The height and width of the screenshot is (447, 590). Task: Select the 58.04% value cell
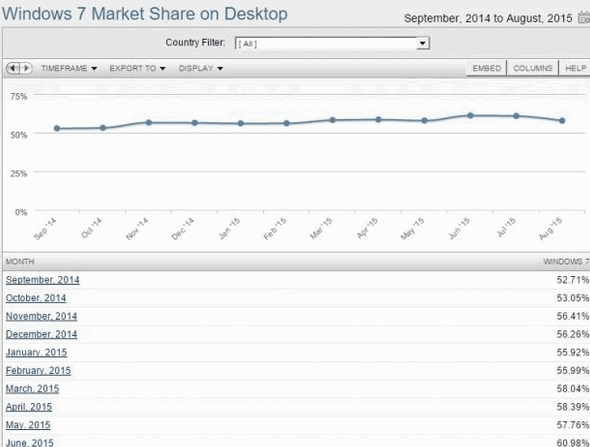coord(573,389)
